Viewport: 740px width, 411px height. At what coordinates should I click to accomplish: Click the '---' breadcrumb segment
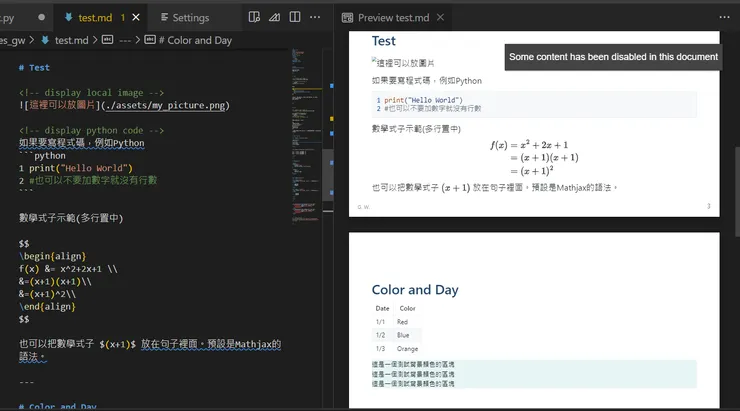pyautogui.click(x=125, y=41)
